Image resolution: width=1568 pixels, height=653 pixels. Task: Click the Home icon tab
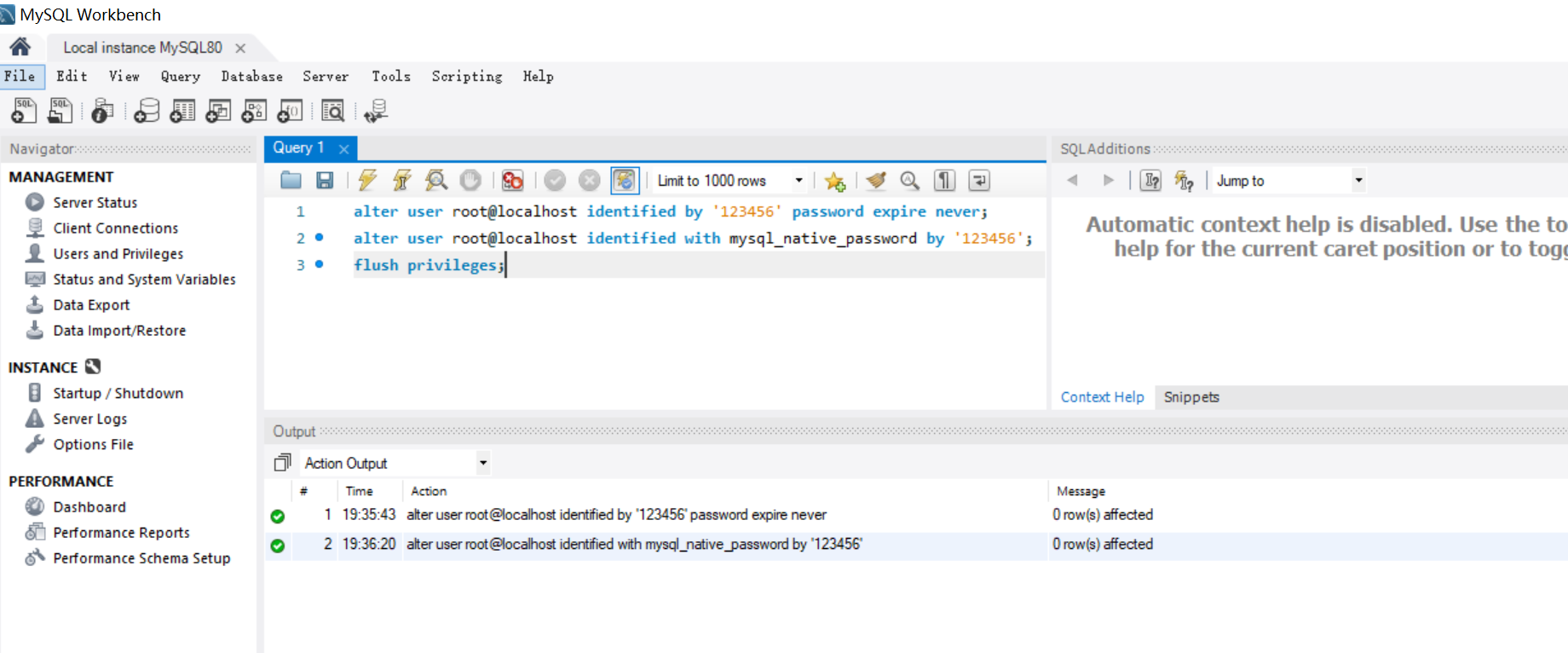coord(20,47)
